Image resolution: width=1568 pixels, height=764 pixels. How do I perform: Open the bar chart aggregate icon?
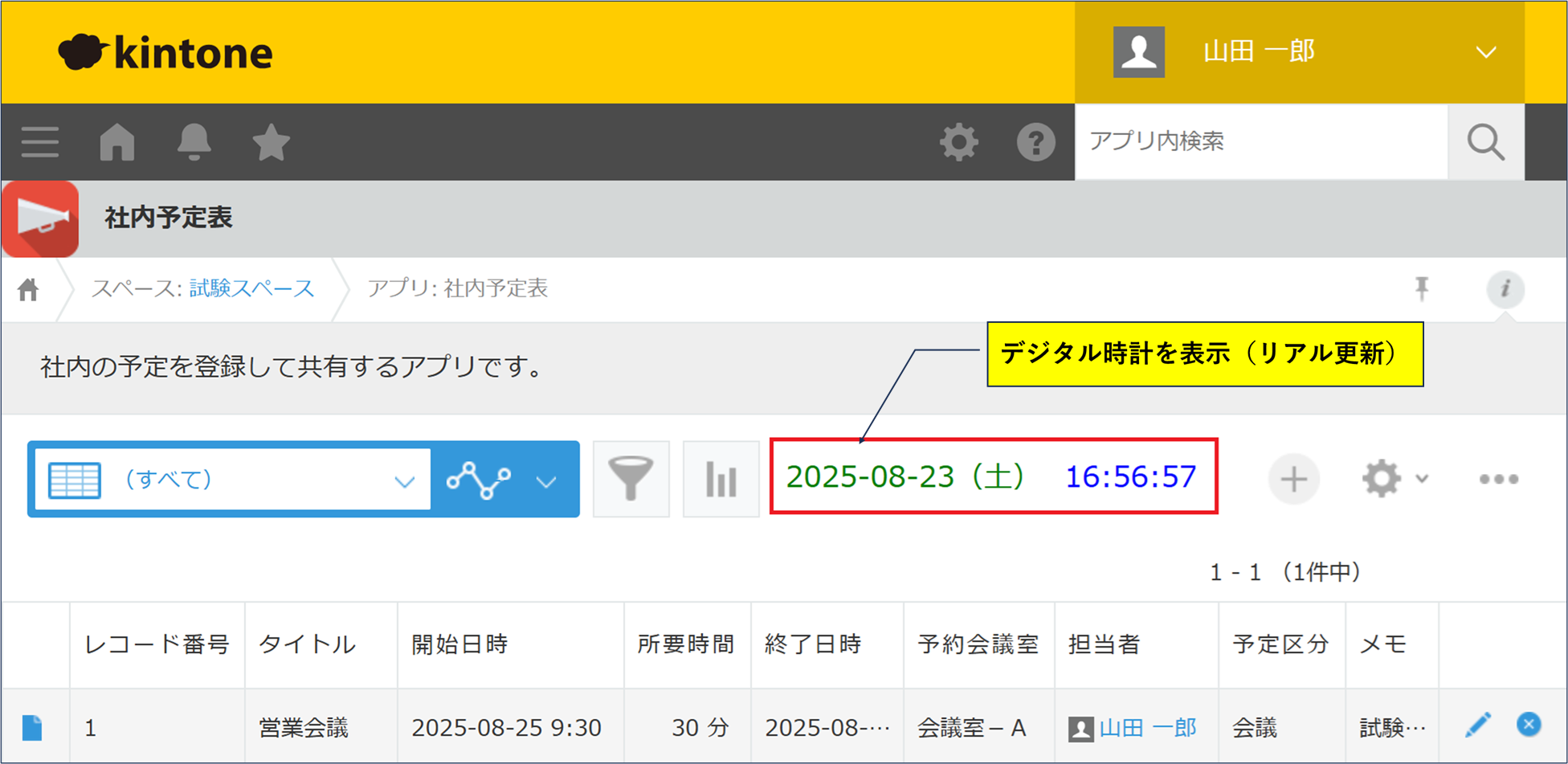pyautogui.click(x=721, y=479)
